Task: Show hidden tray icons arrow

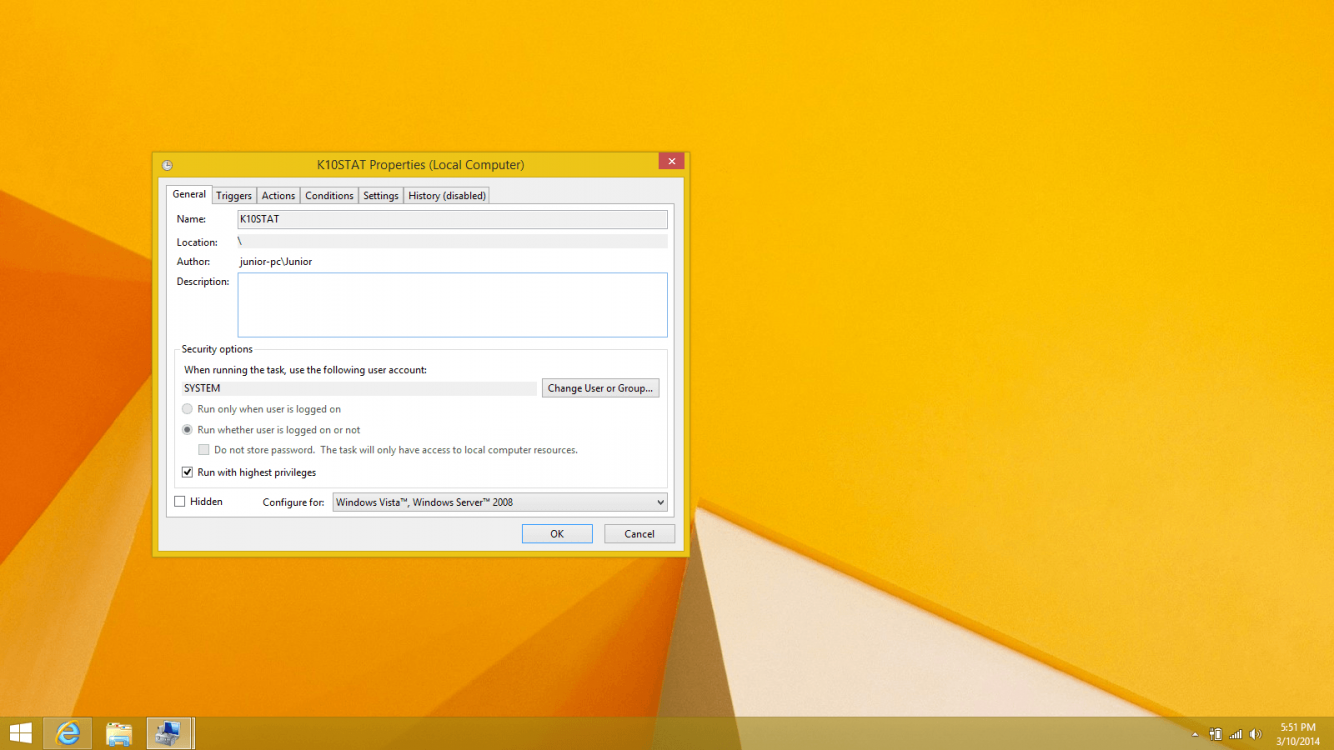Action: point(1196,734)
